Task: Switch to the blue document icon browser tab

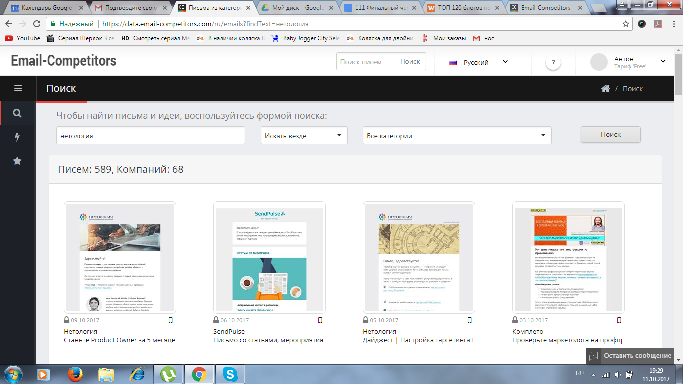Action: pos(381,8)
